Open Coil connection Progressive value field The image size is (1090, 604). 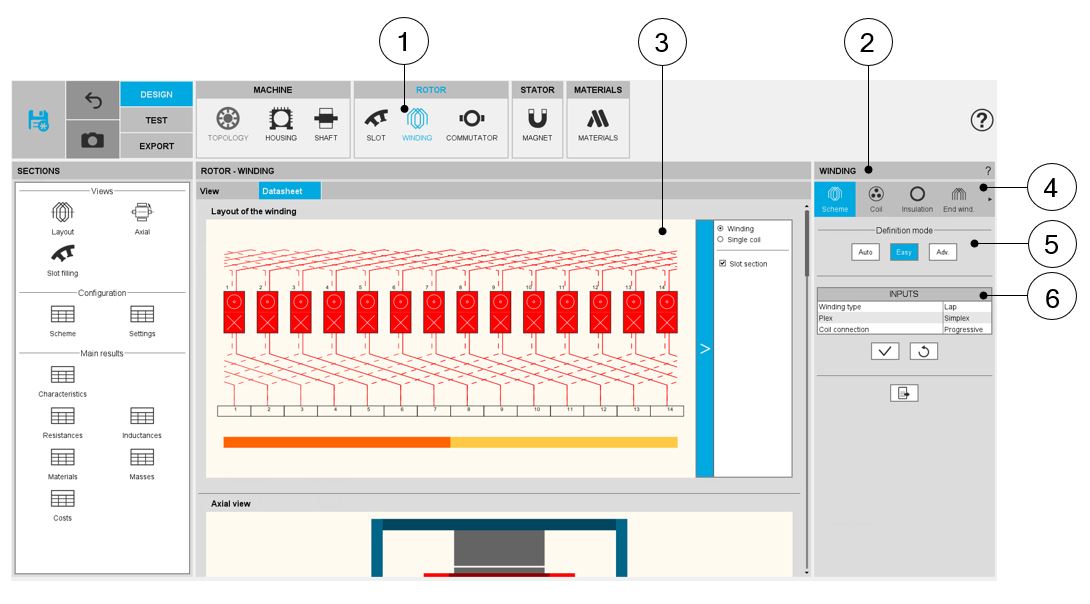(967, 329)
